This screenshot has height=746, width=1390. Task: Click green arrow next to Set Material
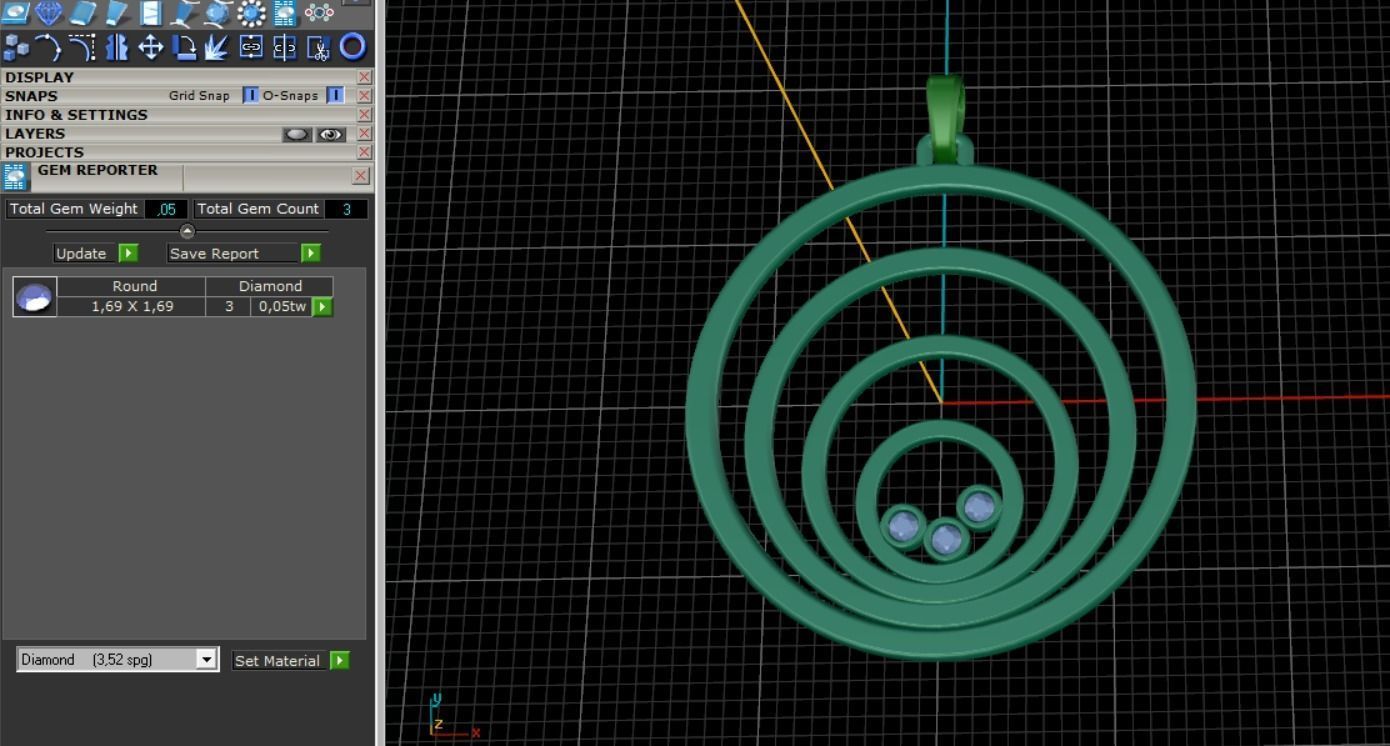(340, 661)
